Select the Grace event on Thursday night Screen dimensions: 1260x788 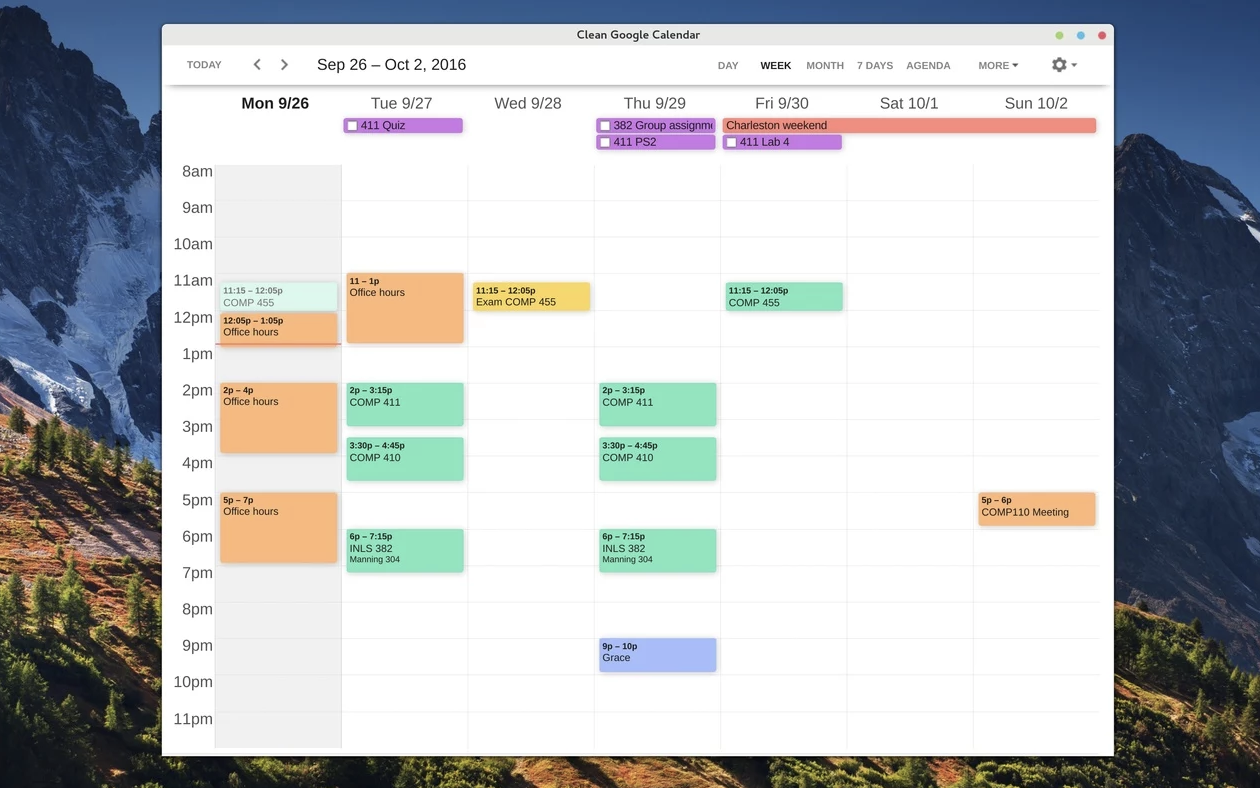point(657,654)
